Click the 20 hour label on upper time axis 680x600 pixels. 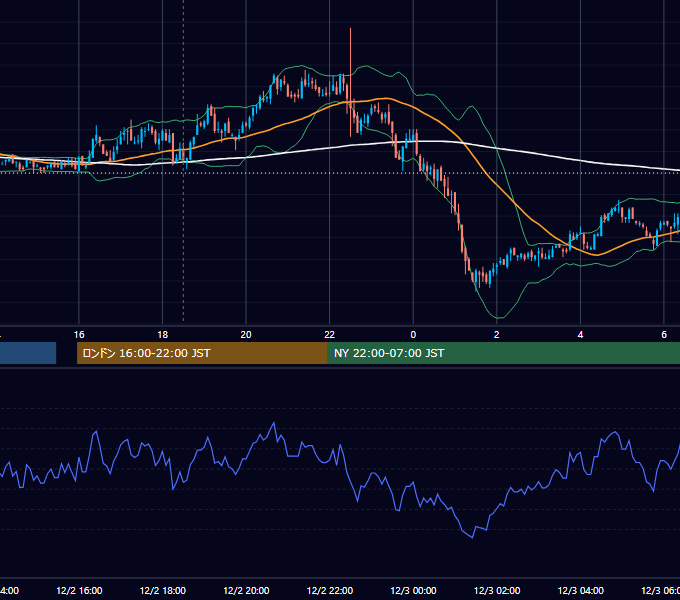[246, 335]
